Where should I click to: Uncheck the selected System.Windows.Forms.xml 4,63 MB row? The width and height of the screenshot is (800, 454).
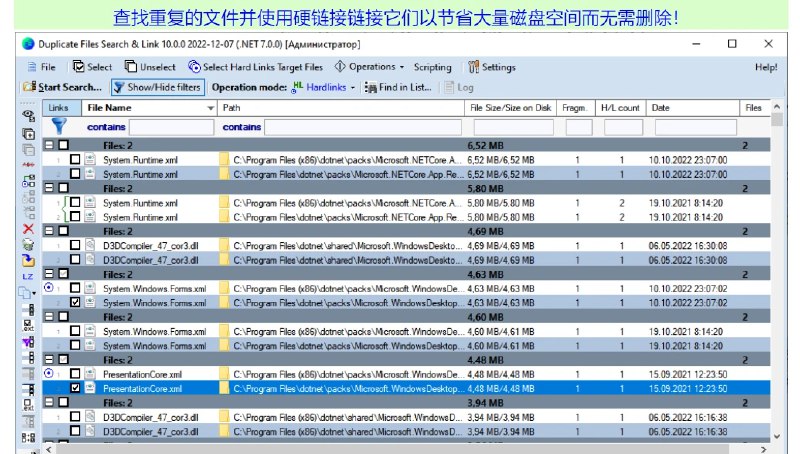tap(75, 302)
